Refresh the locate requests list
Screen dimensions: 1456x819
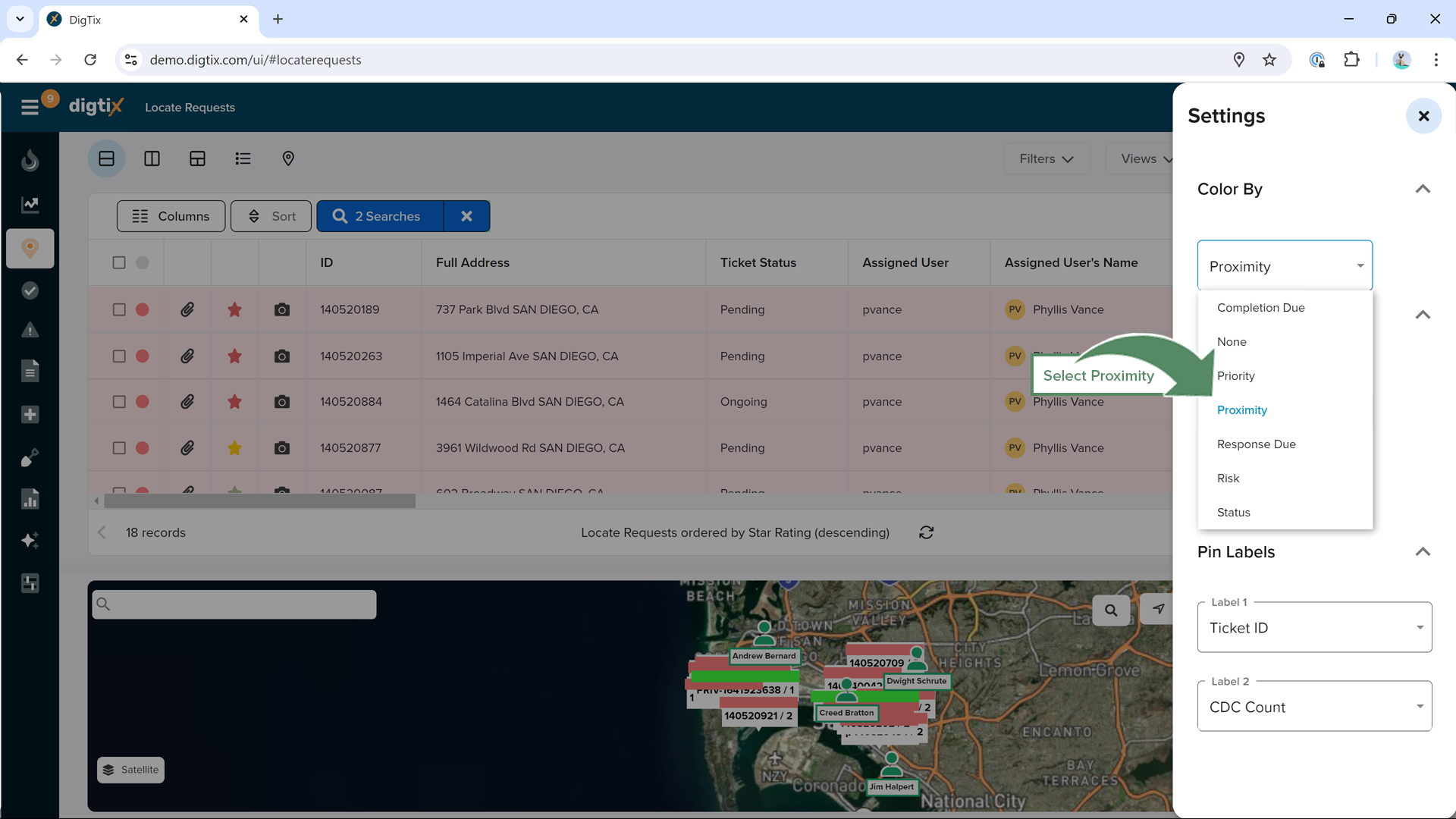pos(926,532)
